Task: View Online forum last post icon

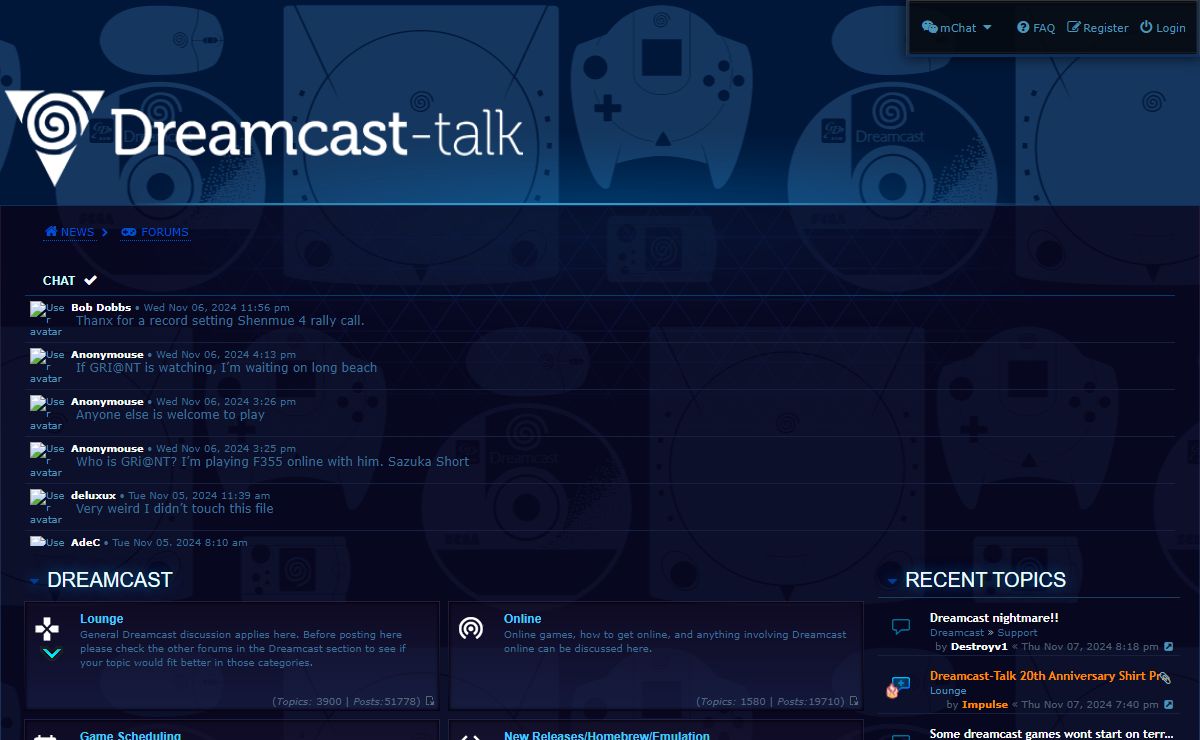Action: coord(854,702)
